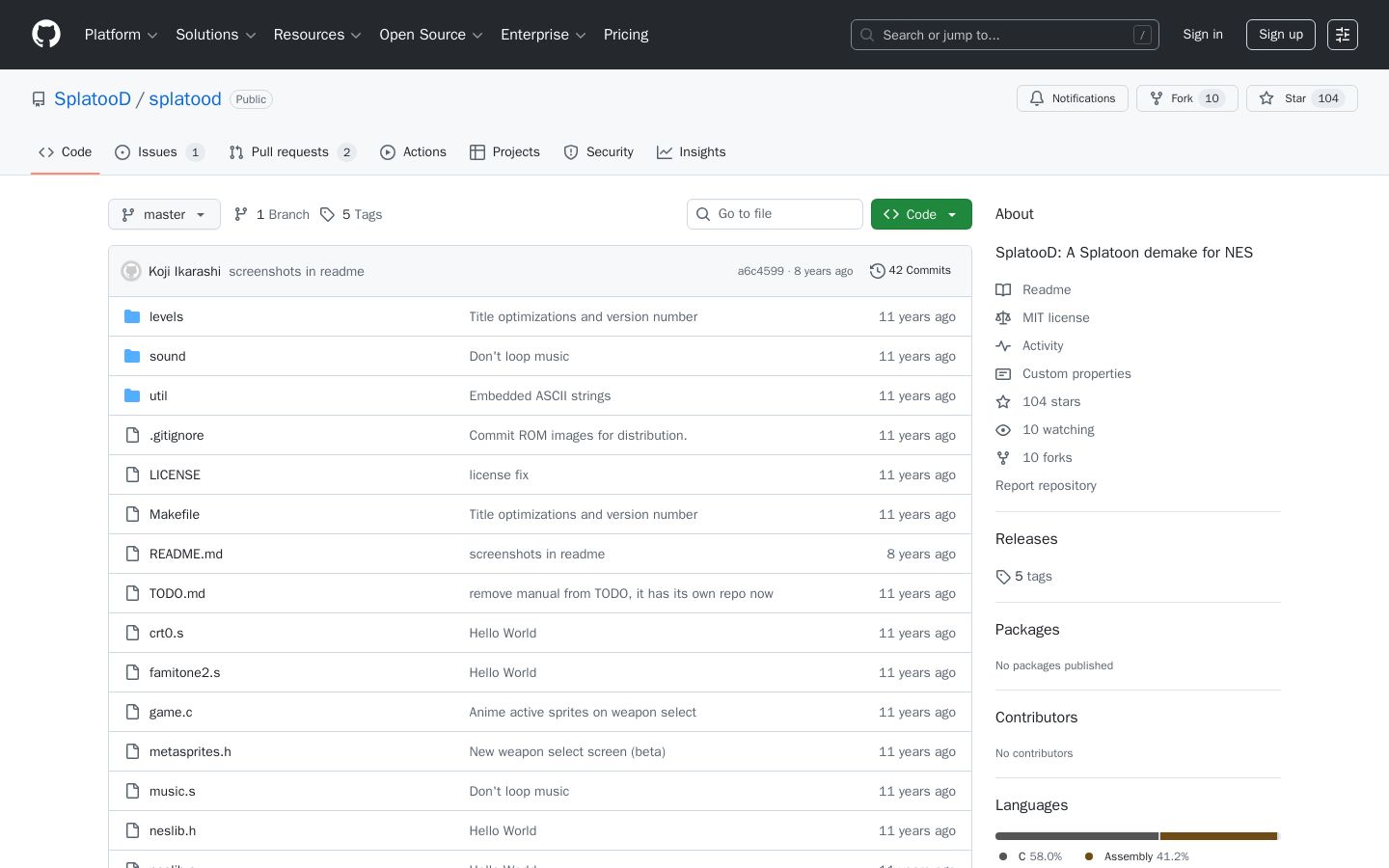Open the accessibility settings icon near Sign up
Image resolution: width=1389 pixels, height=868 pixels.
tap(1343, 35)
